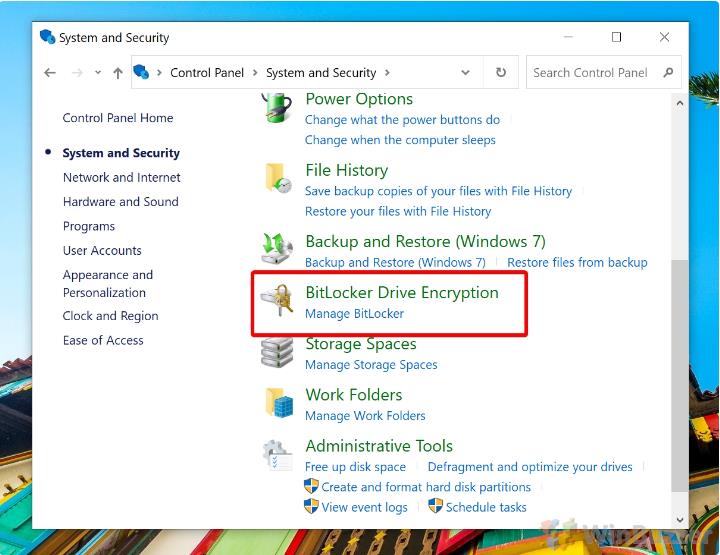Select System and Security in the sidebar
The image size is (720, 555).
121,153
